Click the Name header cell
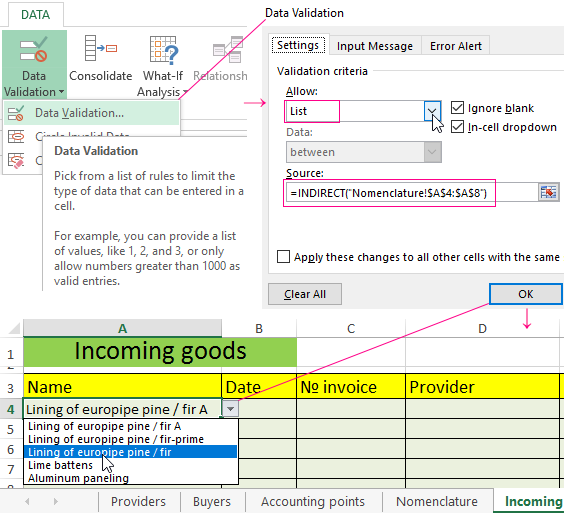Image resolution: width=564 pixels, height=514 pixels. point(122,387)
